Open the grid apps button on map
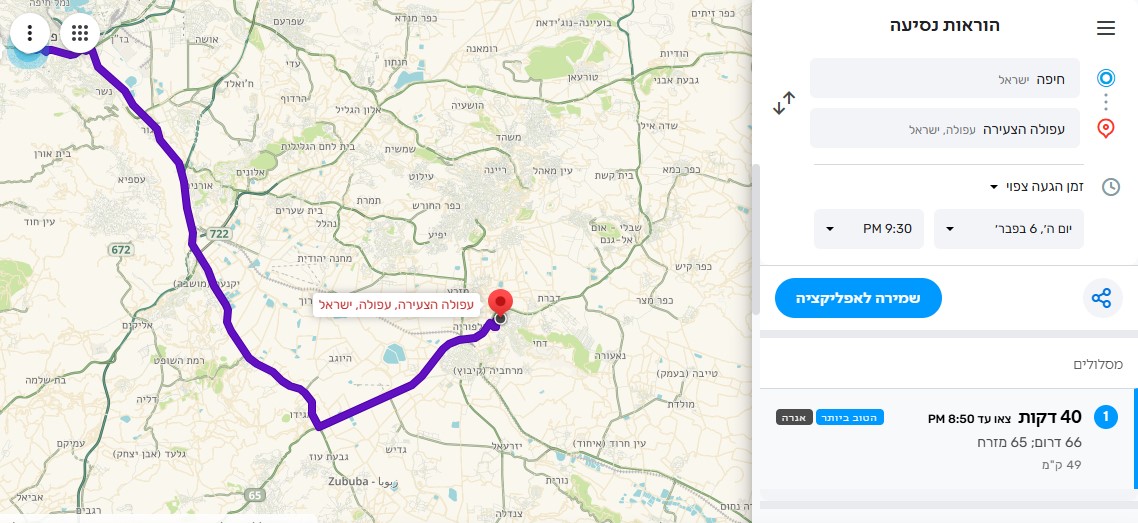 [x=80, y=33]
